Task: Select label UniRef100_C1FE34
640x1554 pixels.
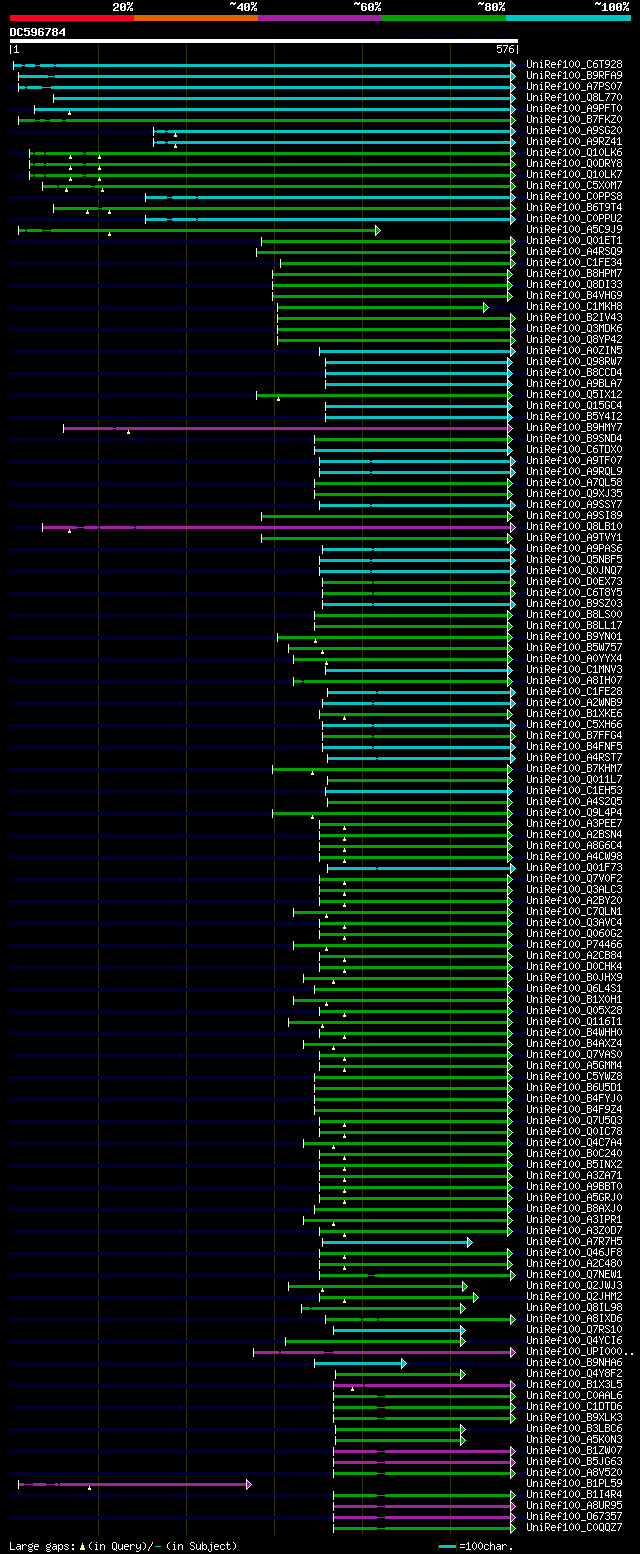Action: (574, 263)
